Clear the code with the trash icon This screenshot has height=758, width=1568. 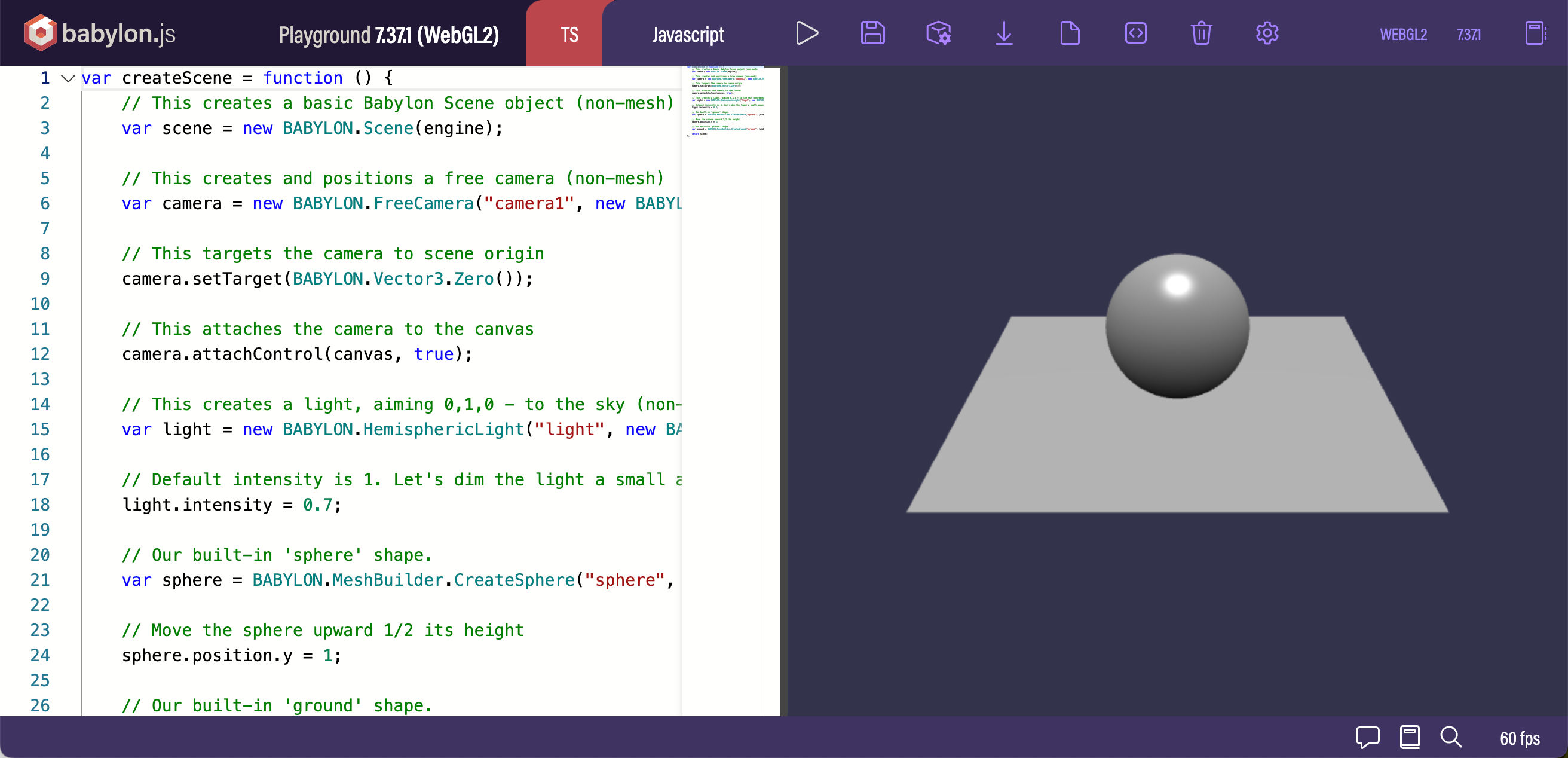click(x=1201, y=33)
